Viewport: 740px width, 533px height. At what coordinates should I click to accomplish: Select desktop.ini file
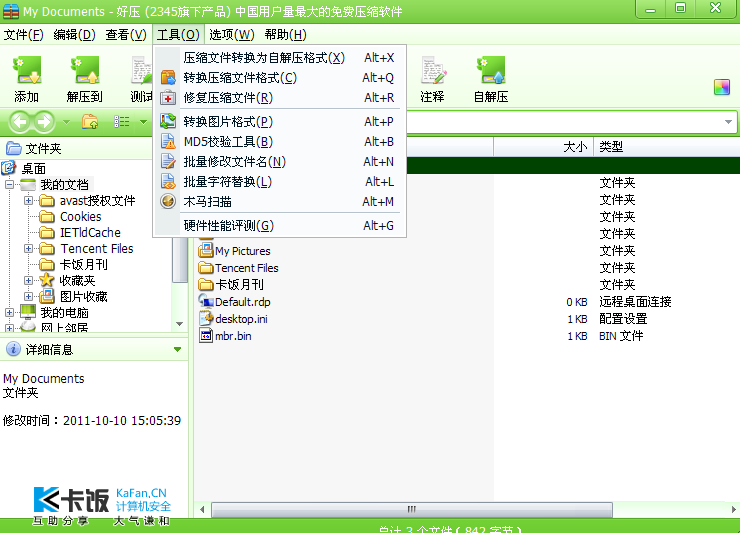pos(241,319)
